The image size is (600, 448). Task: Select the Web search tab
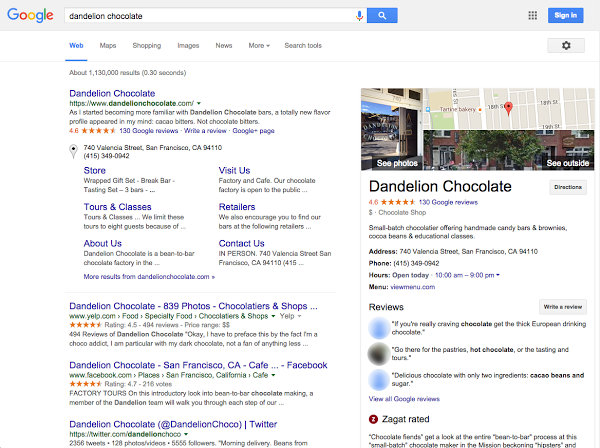pyautogui.click(x=76, y=46)
